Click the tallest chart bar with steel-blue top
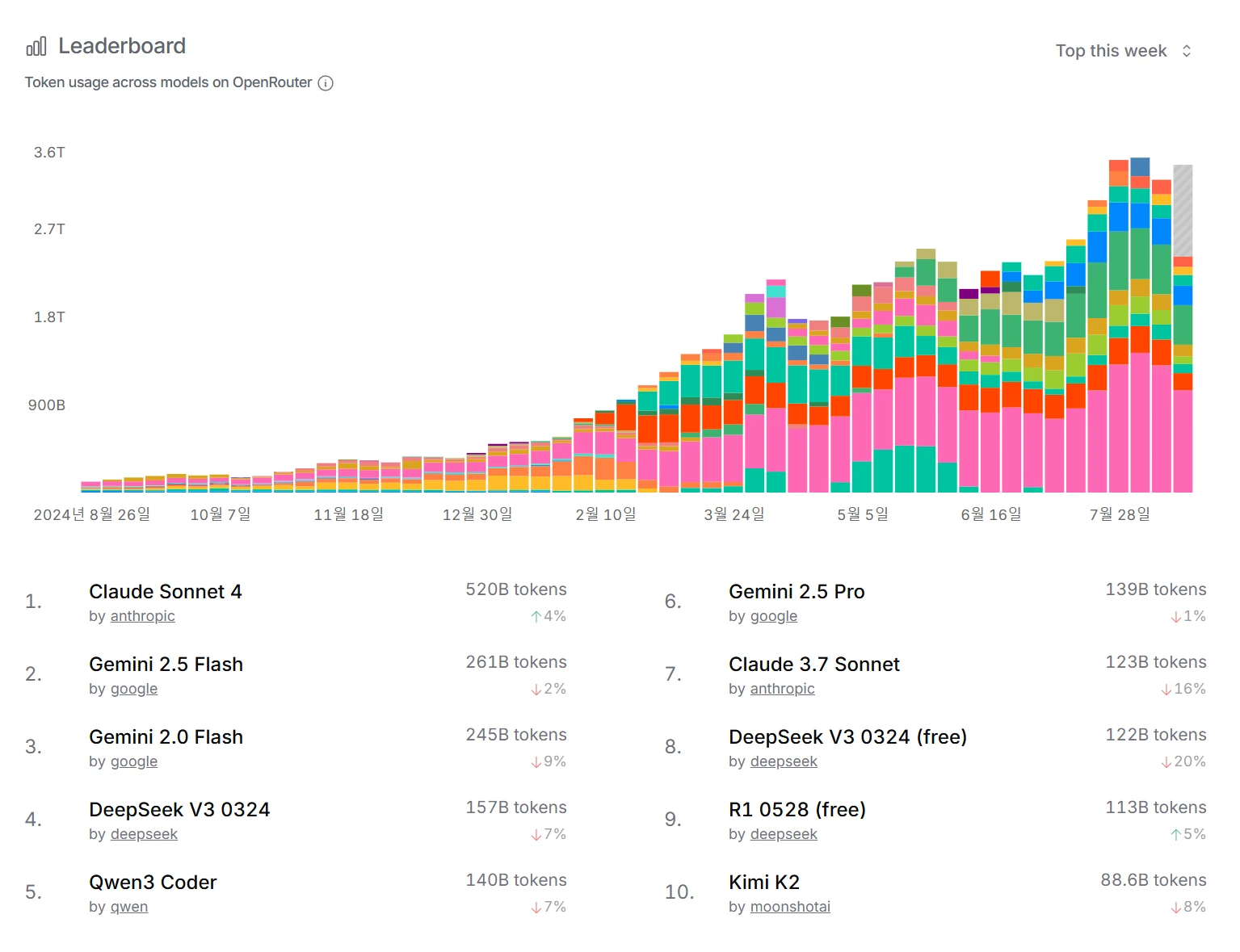 [1140, 323]
